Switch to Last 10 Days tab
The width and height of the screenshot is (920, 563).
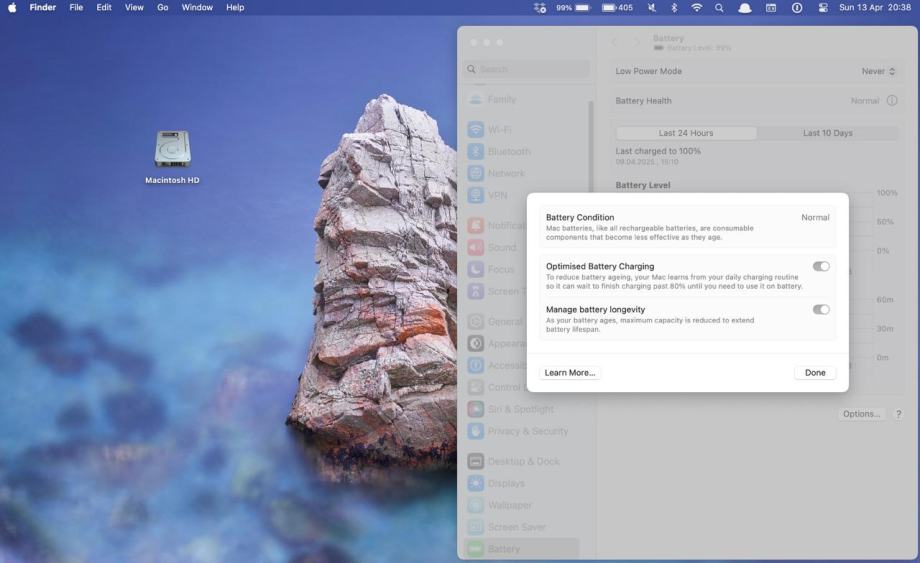(x=827, y=133)
